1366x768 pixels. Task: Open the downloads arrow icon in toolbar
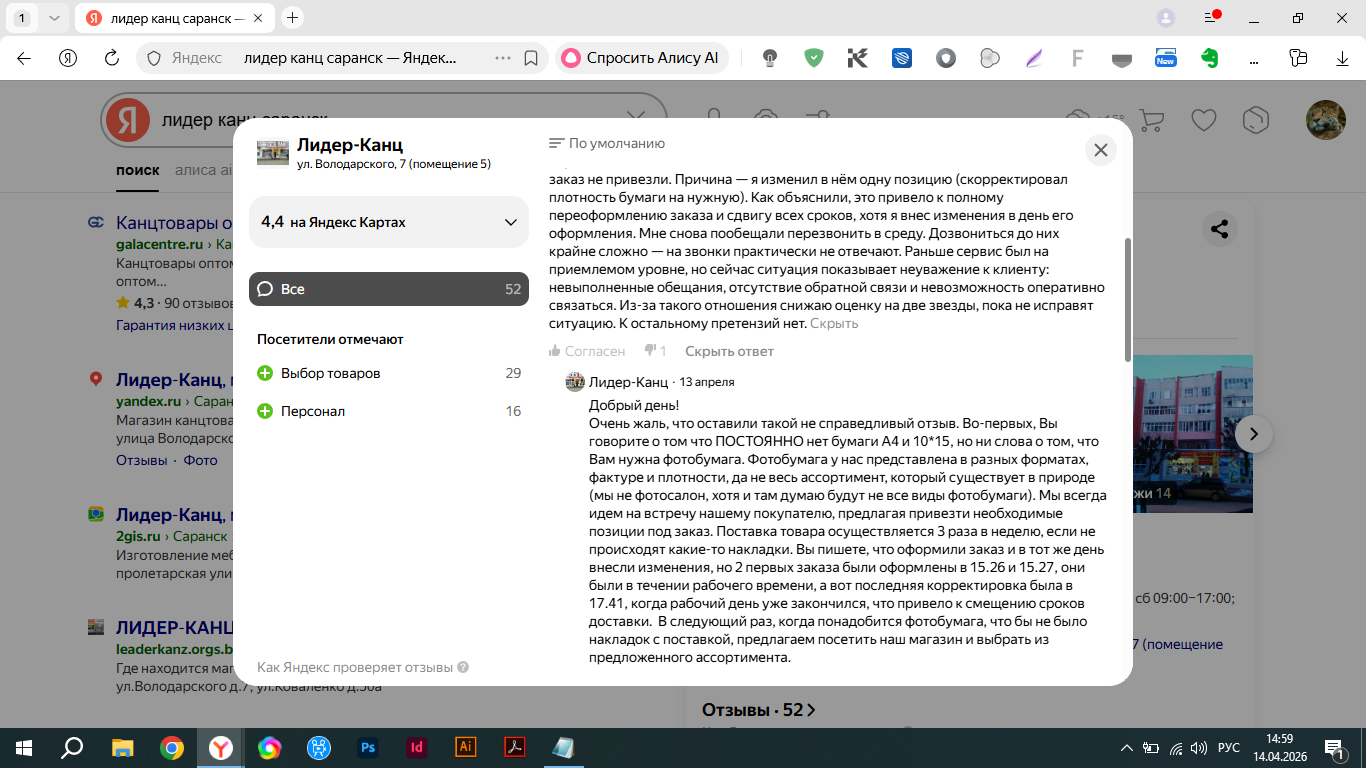[1343, 58]
